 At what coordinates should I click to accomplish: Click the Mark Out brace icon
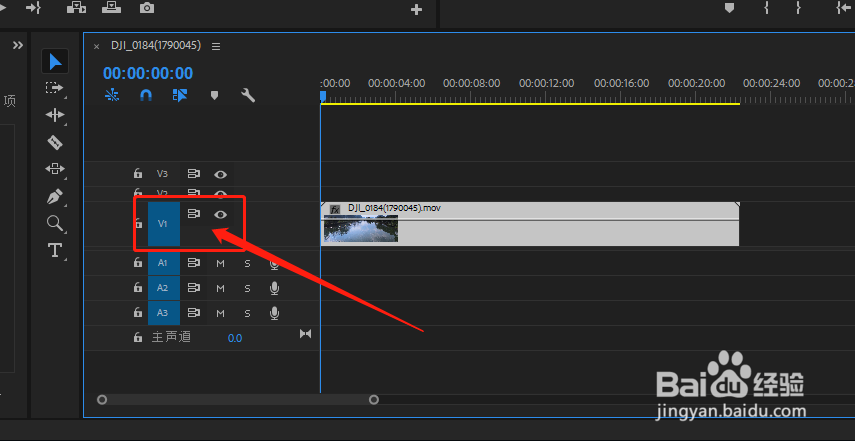click(798, 8)
